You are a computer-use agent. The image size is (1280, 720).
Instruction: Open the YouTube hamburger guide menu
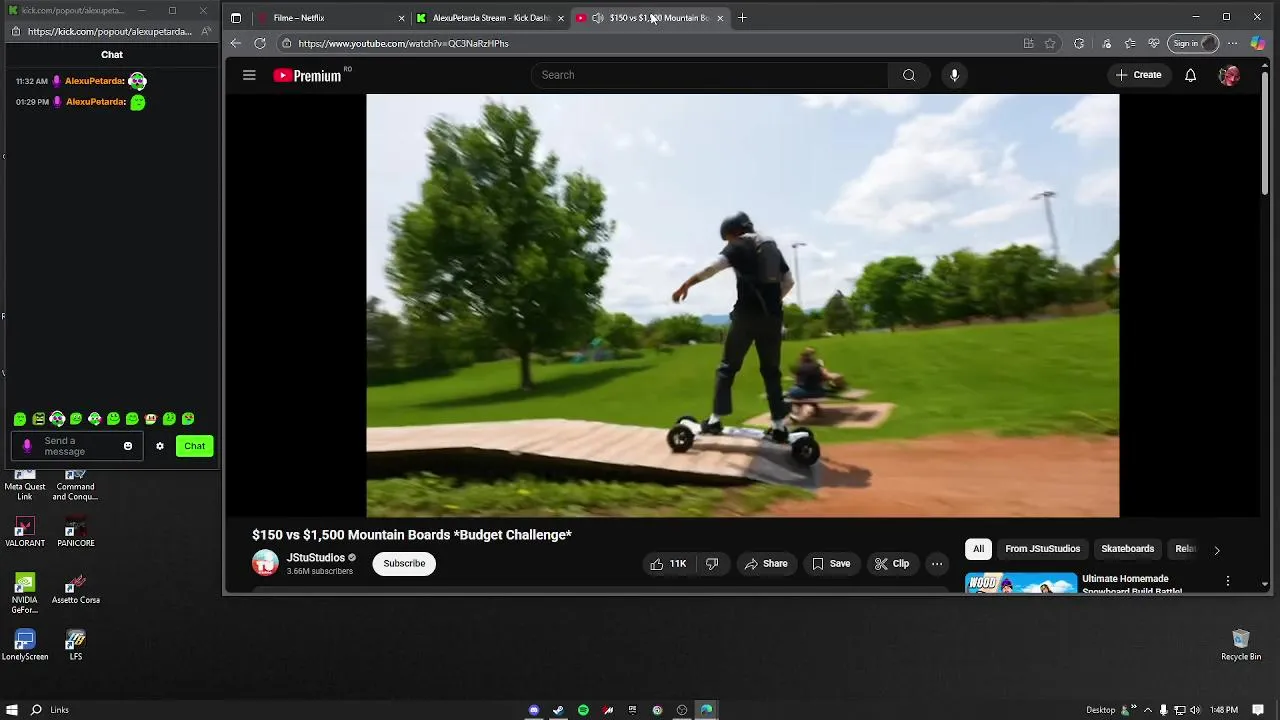pyautogui.click(x=249, y=75)
